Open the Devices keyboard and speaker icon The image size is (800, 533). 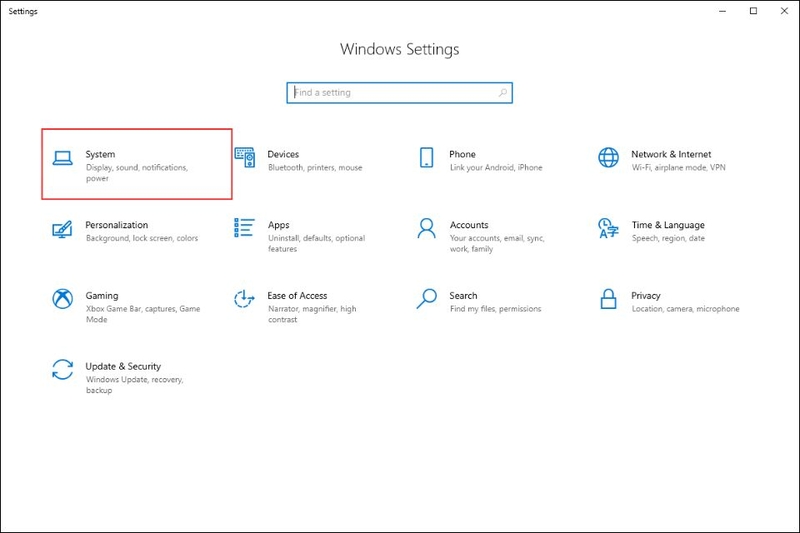[x=245, y=158]
